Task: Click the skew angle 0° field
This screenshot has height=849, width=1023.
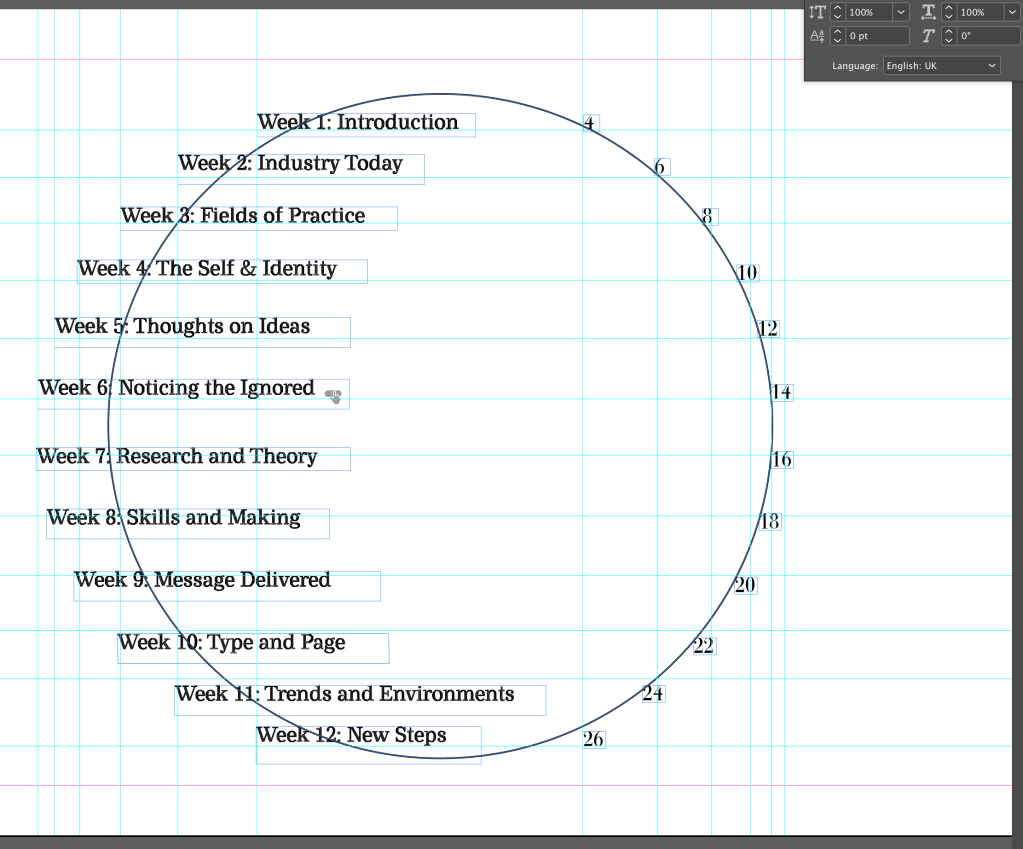Action: click(988, 36)
